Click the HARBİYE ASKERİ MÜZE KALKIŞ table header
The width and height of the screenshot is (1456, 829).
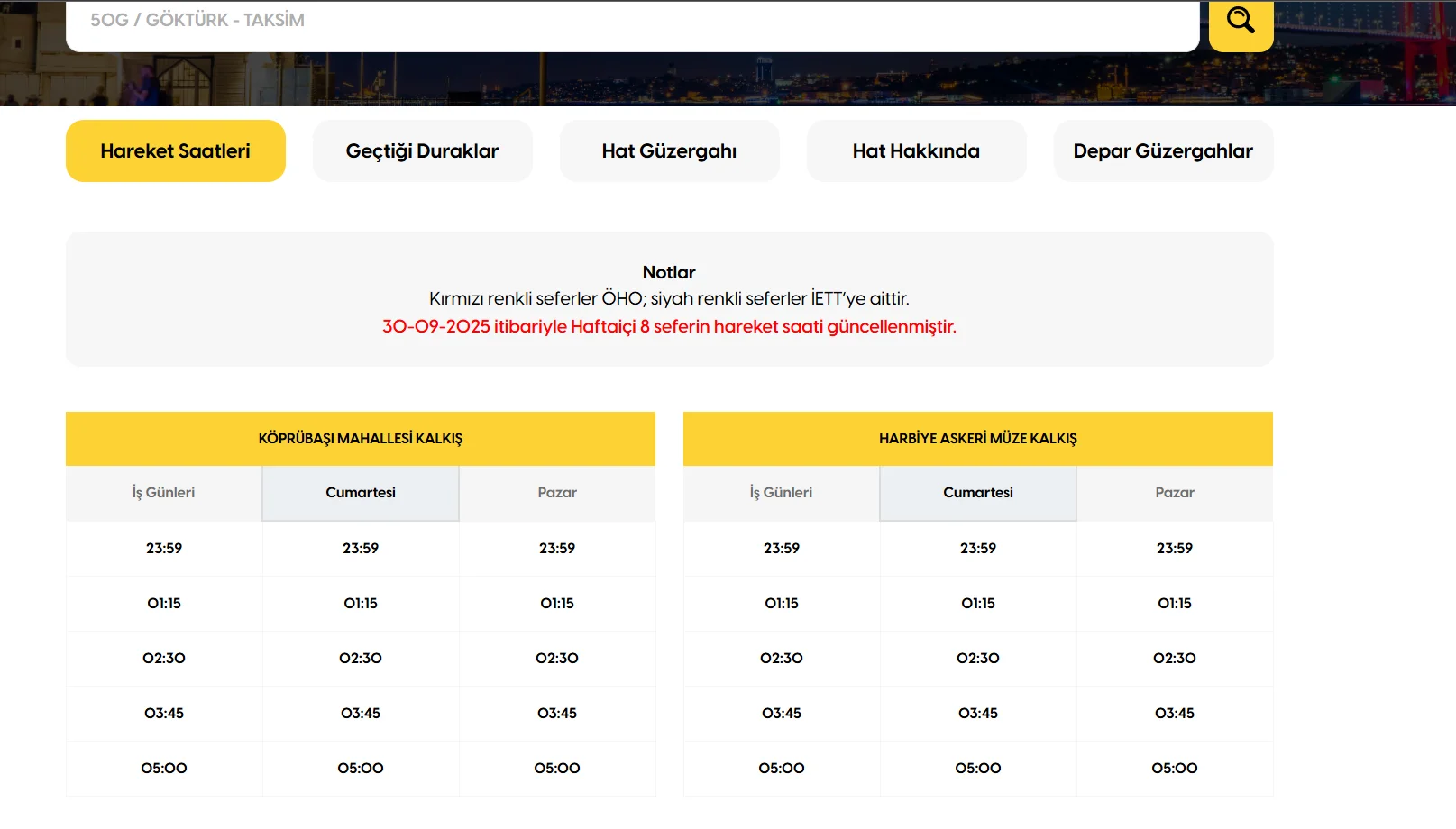(978, 439)
